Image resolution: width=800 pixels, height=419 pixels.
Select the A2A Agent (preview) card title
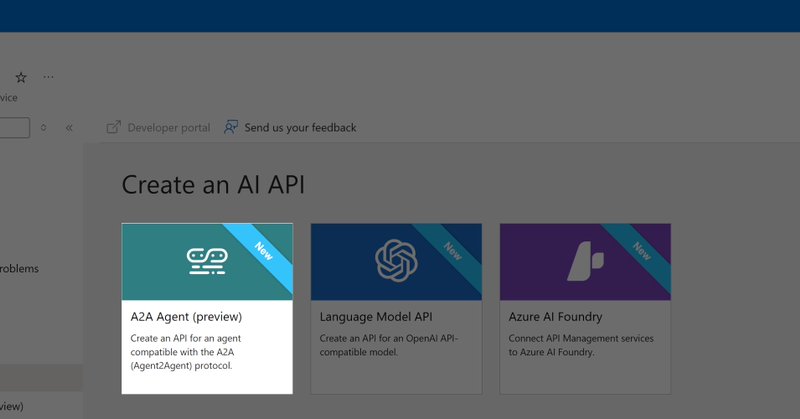[x=186, y=316]
